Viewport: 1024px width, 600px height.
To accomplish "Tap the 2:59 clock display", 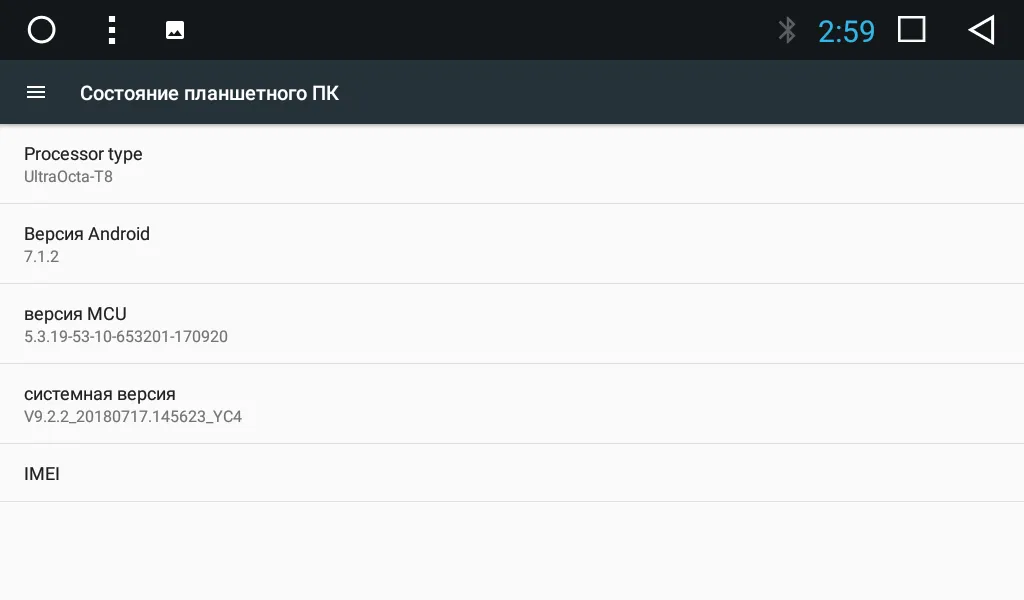I will 846,31.
